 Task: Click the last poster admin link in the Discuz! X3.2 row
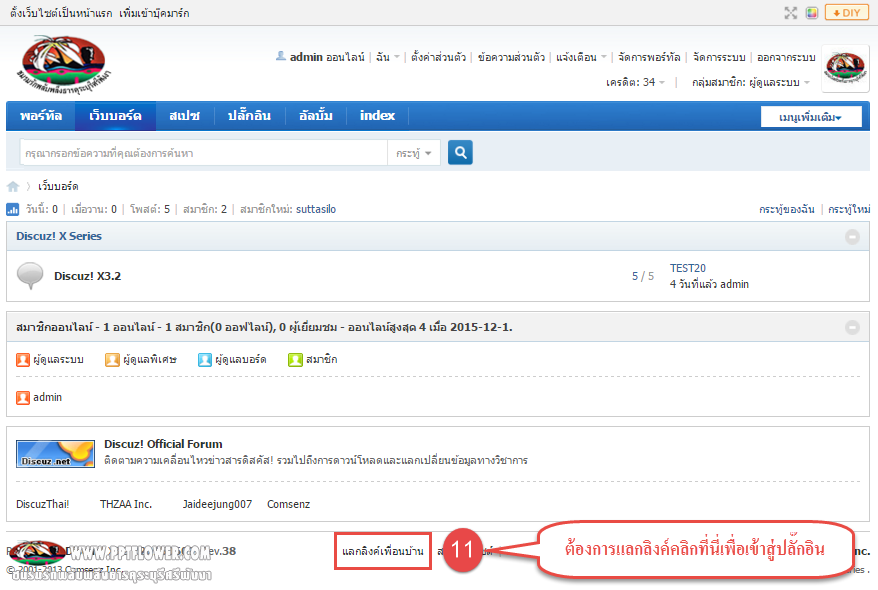[x=735, y=284]
